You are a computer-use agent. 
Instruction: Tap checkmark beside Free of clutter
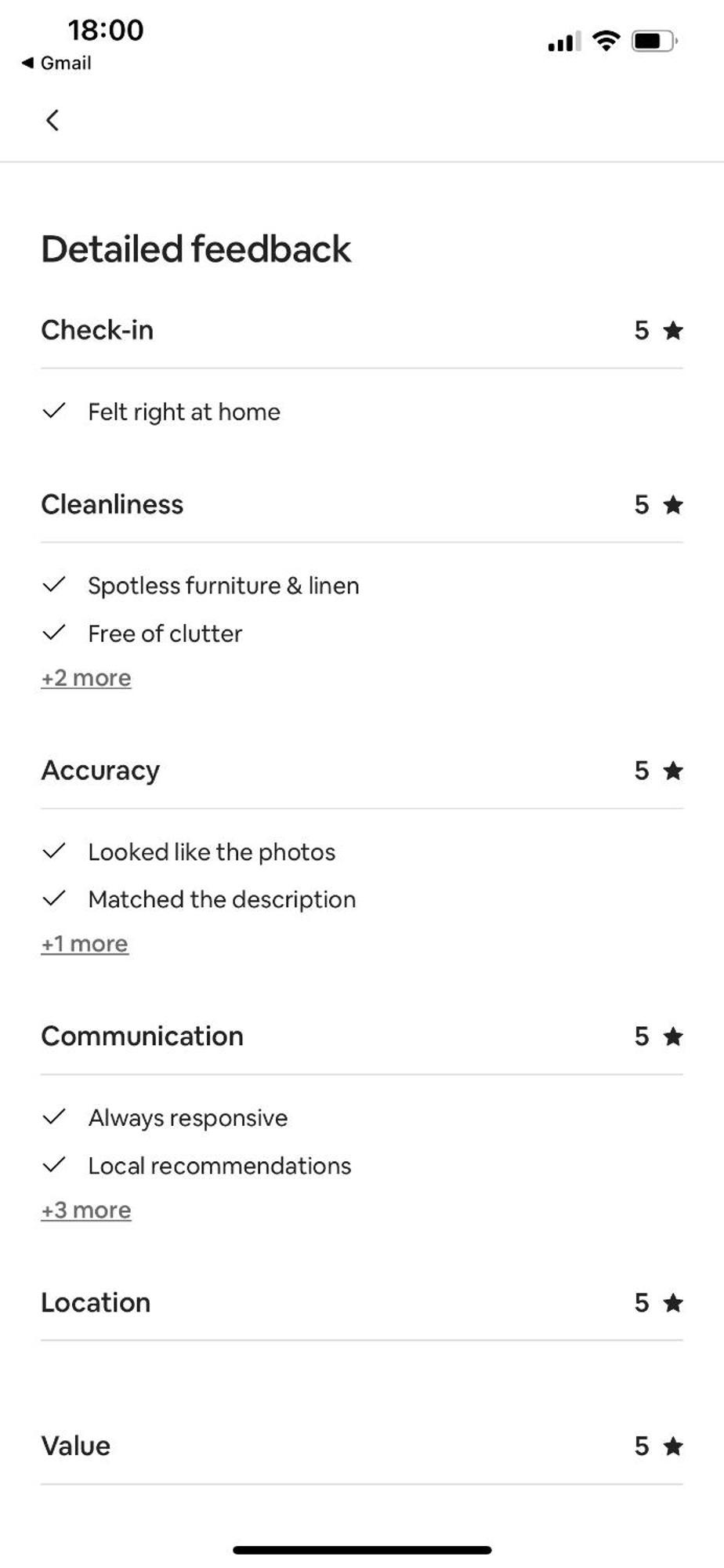53,633
